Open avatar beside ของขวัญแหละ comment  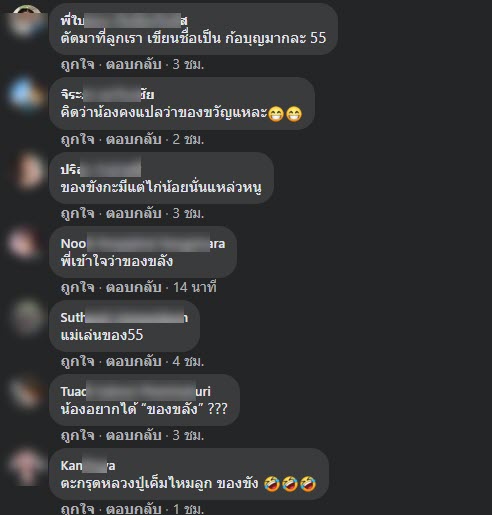(x=27, y=96)
